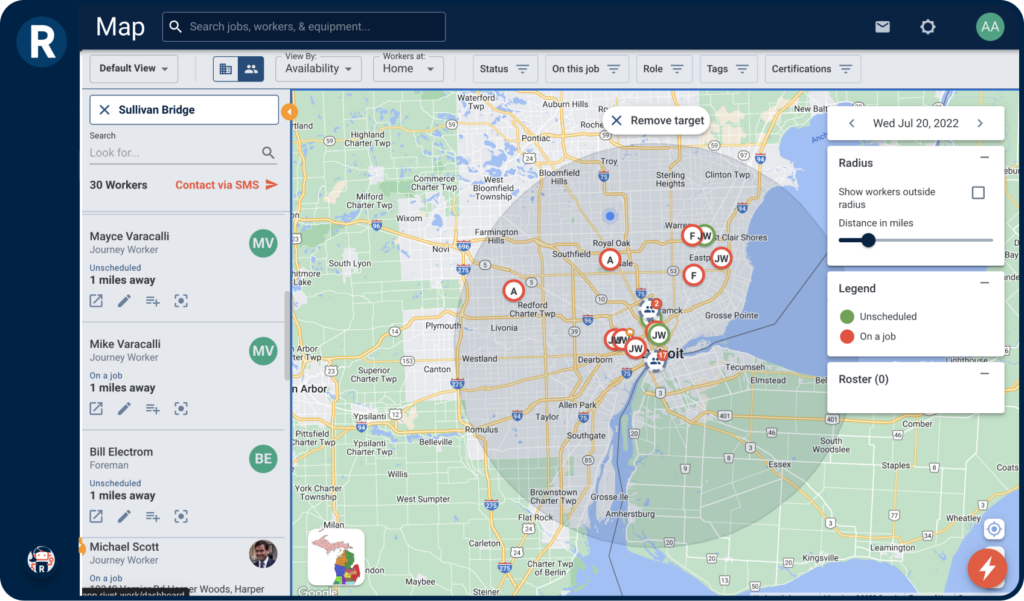Open the Certifications filter
This screenshot has width=1024, height=601.
[812, 69]
